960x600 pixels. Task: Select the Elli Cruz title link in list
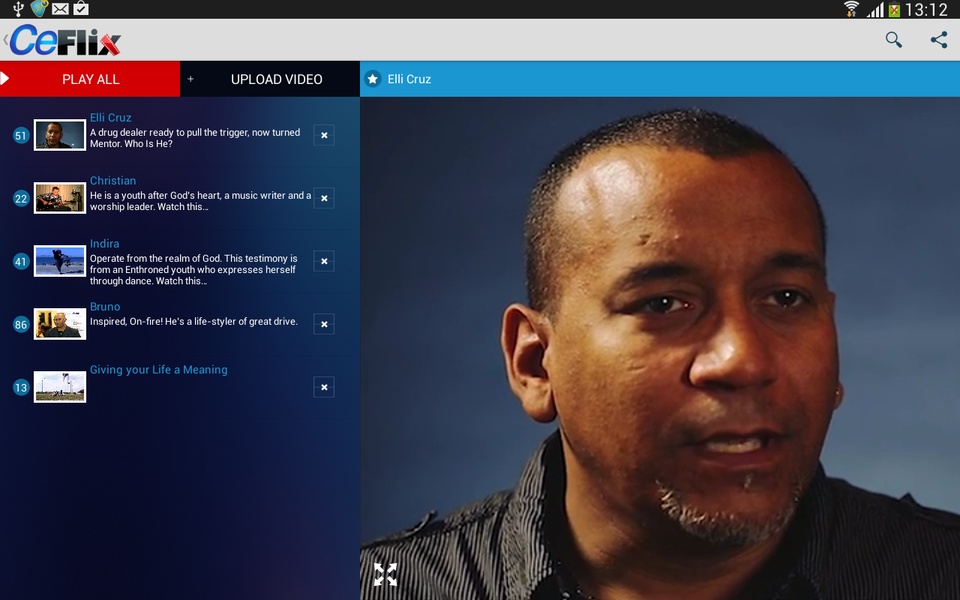pyautogui.click(x=110, y=118)
